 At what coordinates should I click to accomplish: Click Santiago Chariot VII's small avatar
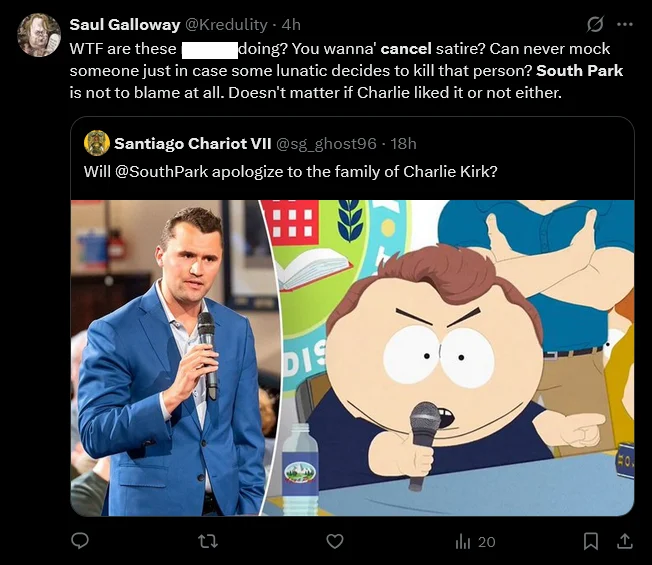97,143
